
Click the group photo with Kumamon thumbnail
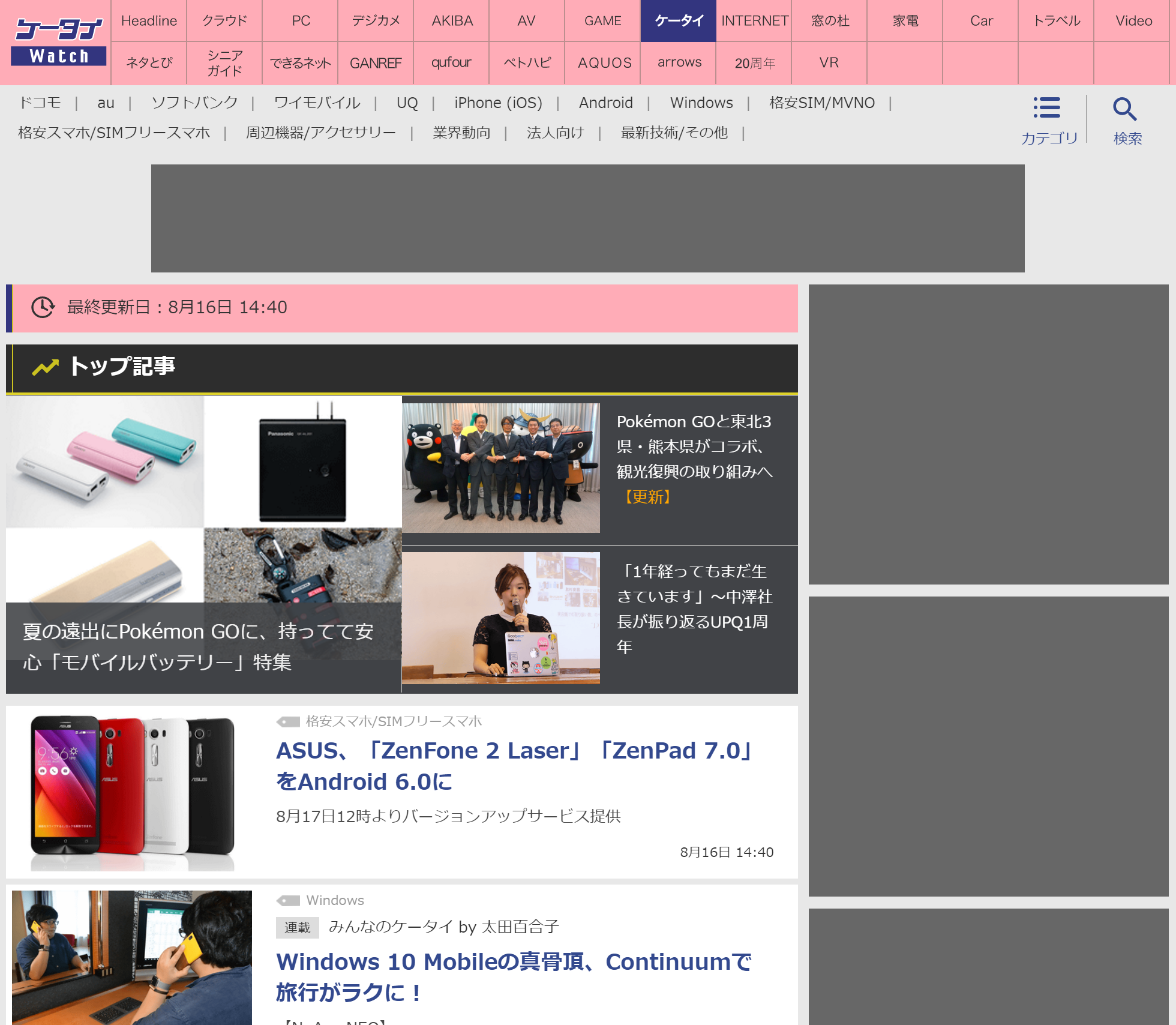[501, 468]
